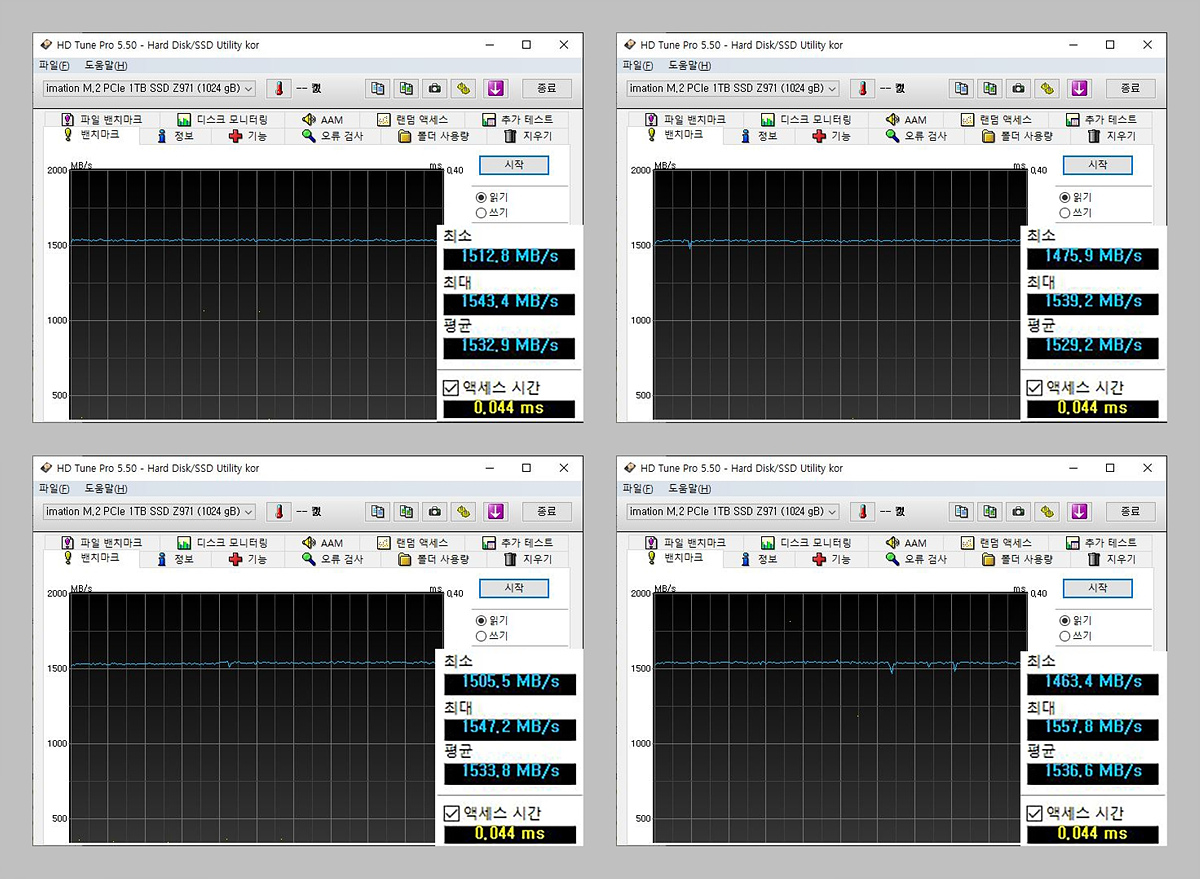Open 파일 menu in top-left window
Image resolution: width=1200 pixels, height=879 pixels.
click(x=54, y=66)
